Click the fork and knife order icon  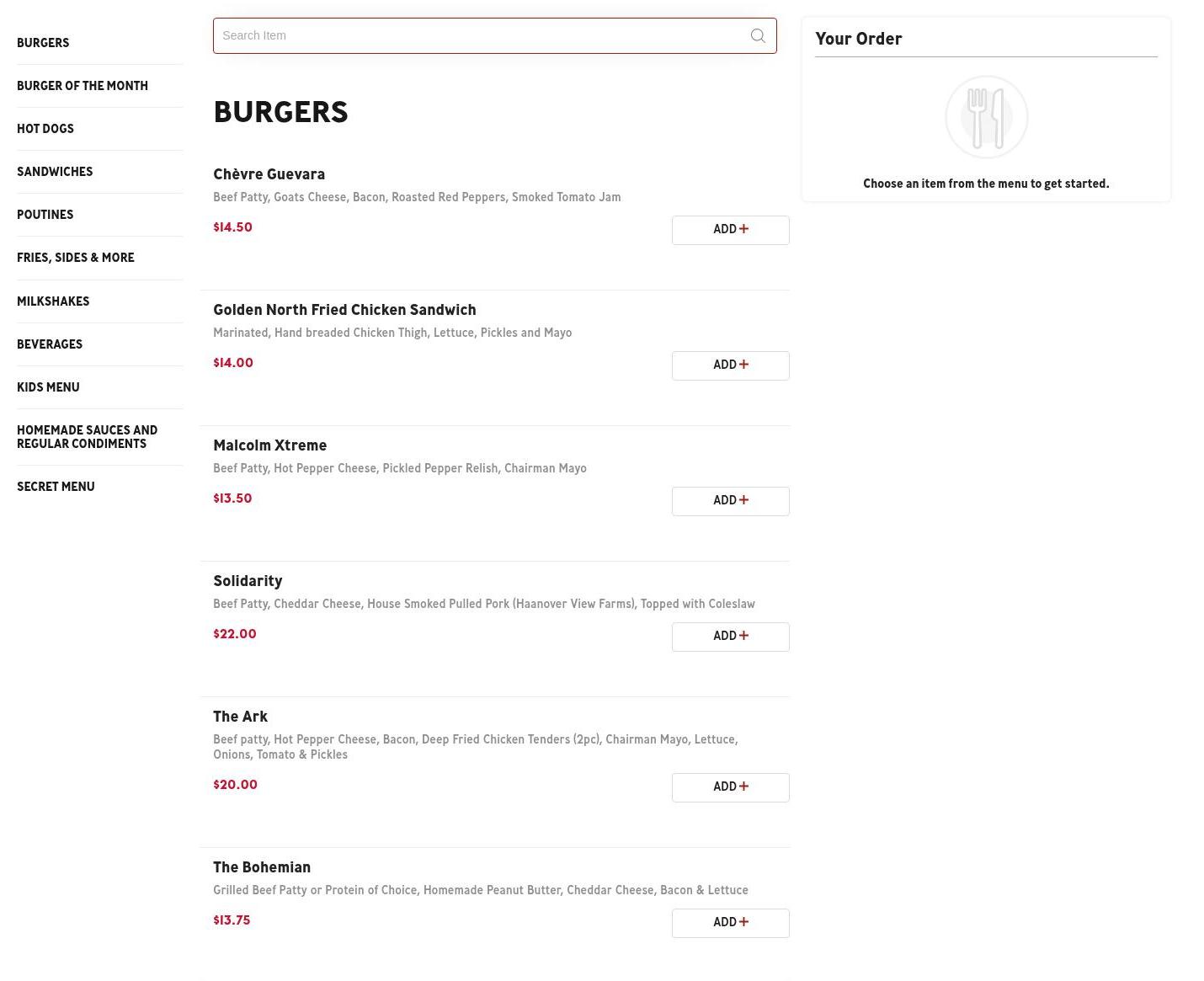986,117
